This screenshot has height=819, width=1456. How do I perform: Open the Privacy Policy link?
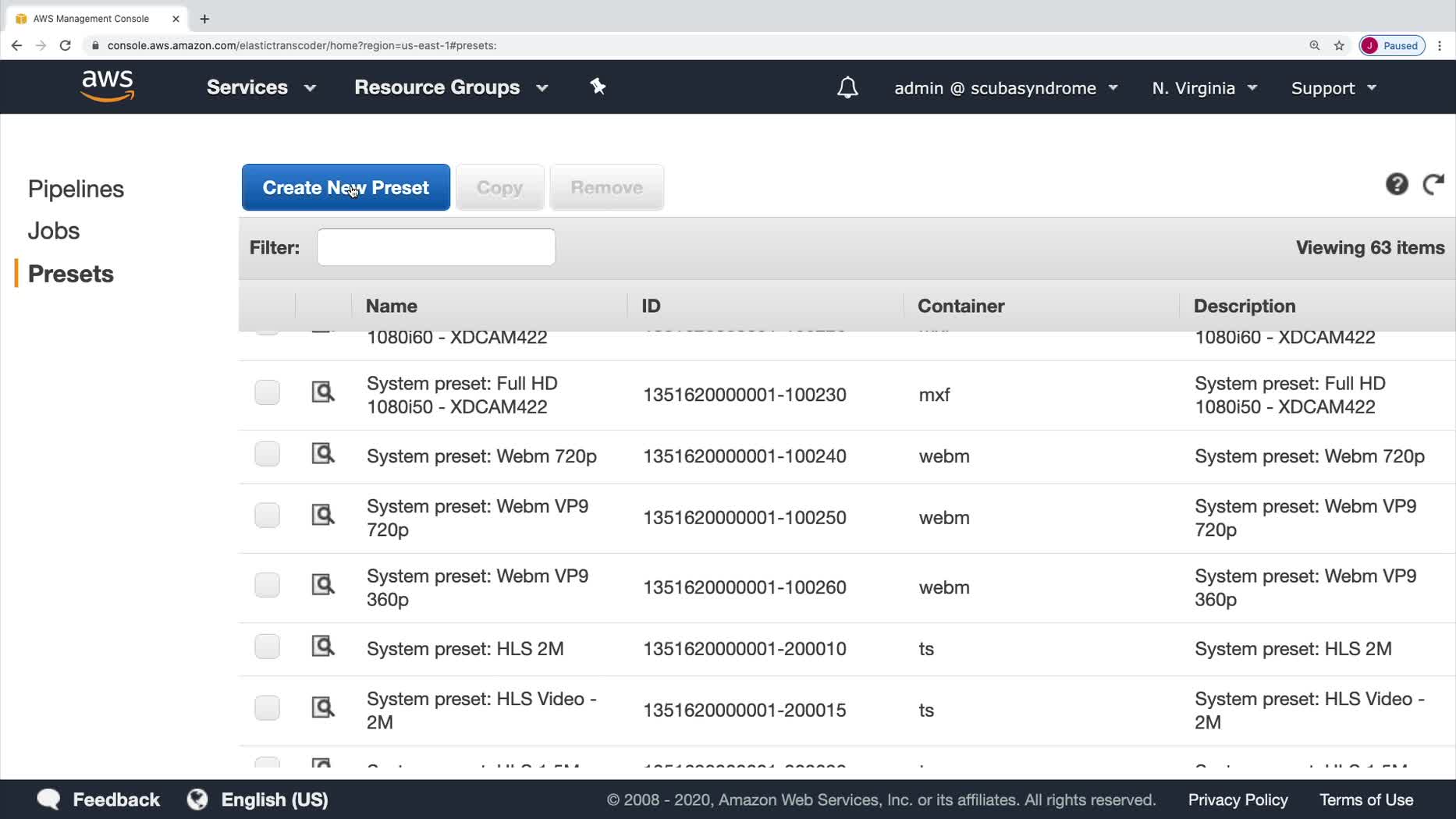pyautogui.click(x=1238, y=799)
